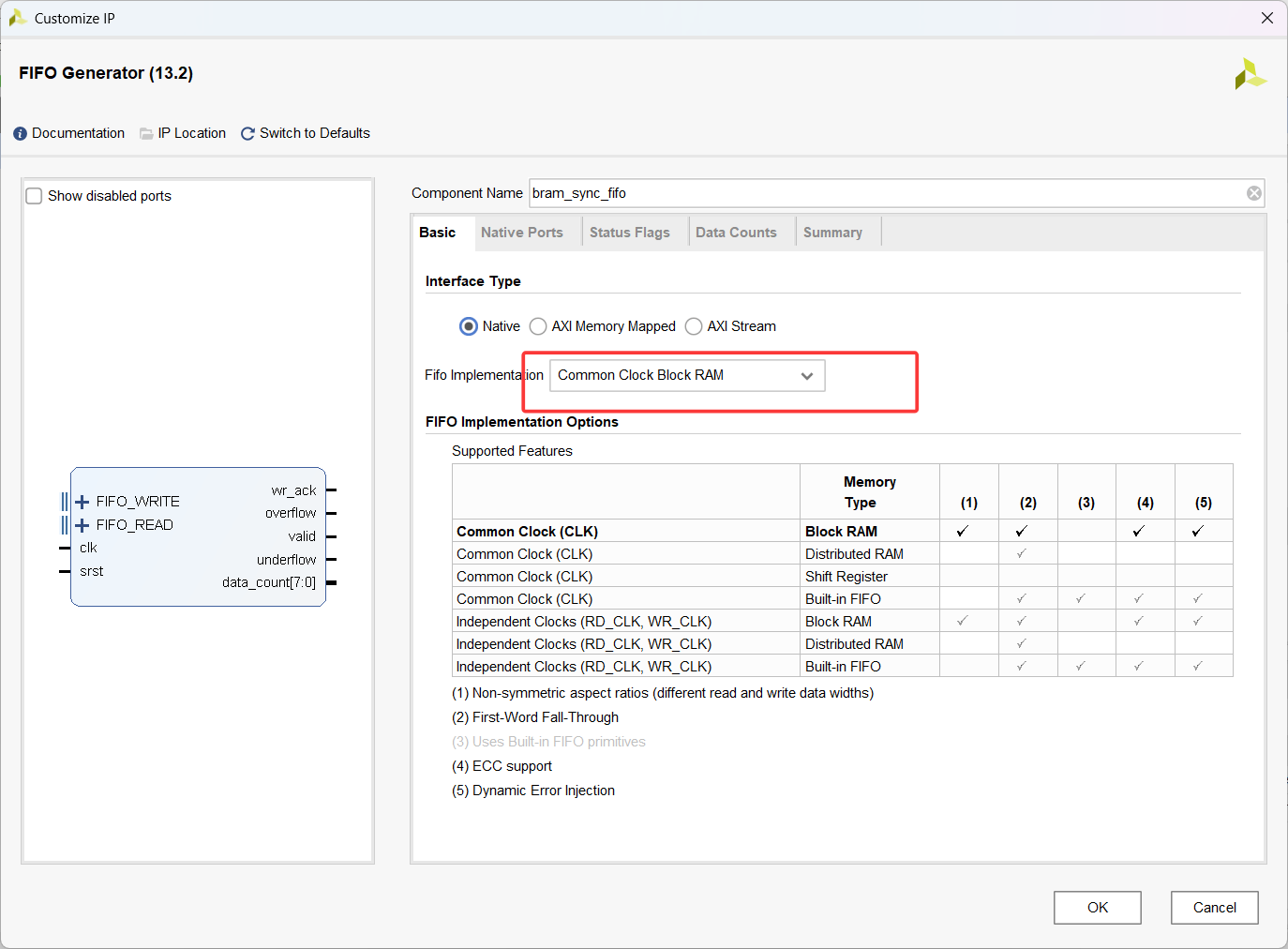Click the overflow port label
The height and width of the screenshot is (949, 1288).
pos(291,513)
